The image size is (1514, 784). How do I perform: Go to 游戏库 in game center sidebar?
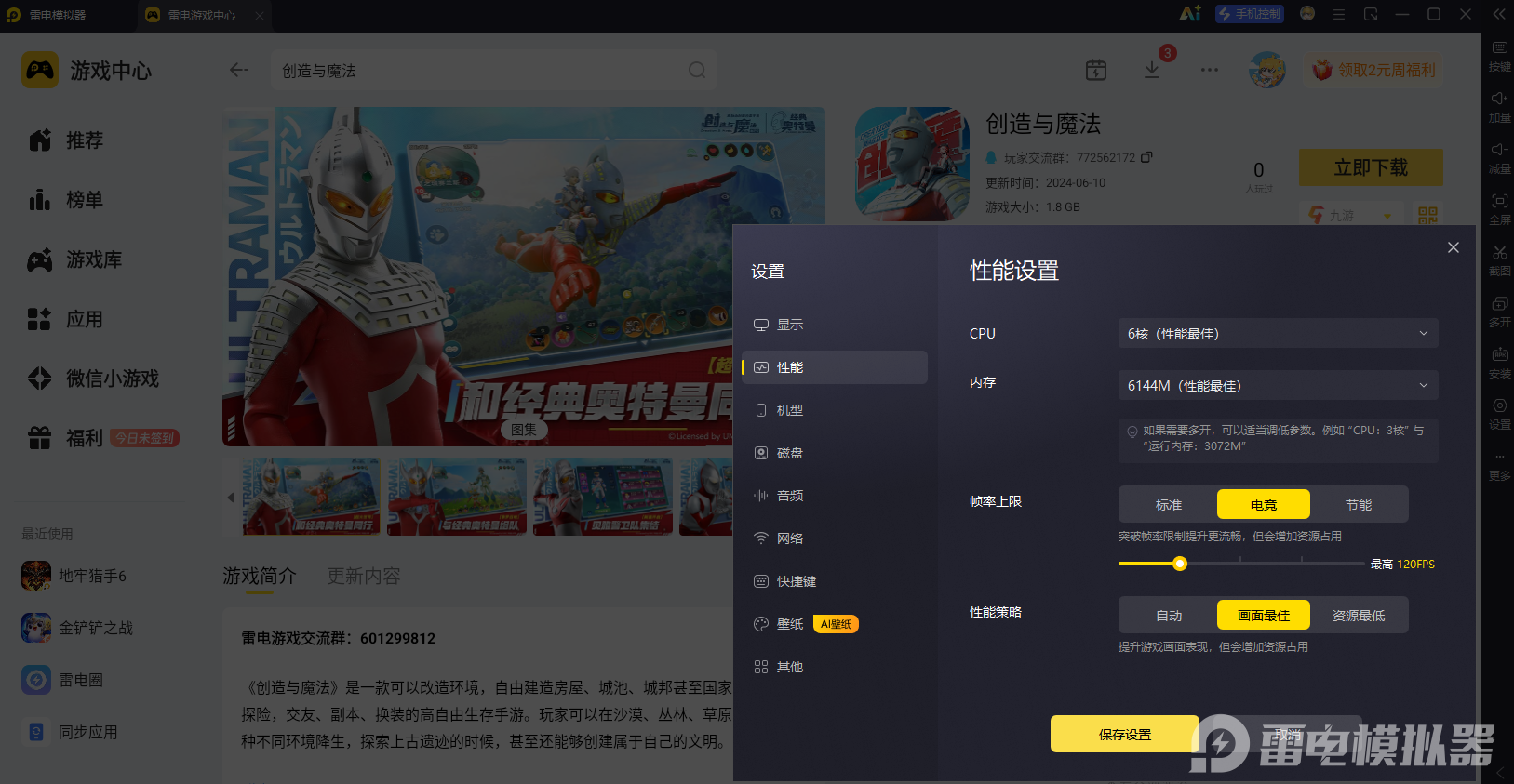[74, 259]
